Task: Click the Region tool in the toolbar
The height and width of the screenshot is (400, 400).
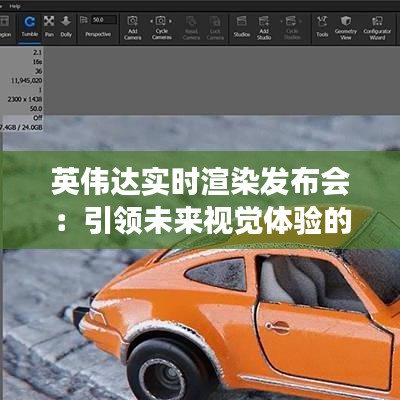Action: coord(5,27)
